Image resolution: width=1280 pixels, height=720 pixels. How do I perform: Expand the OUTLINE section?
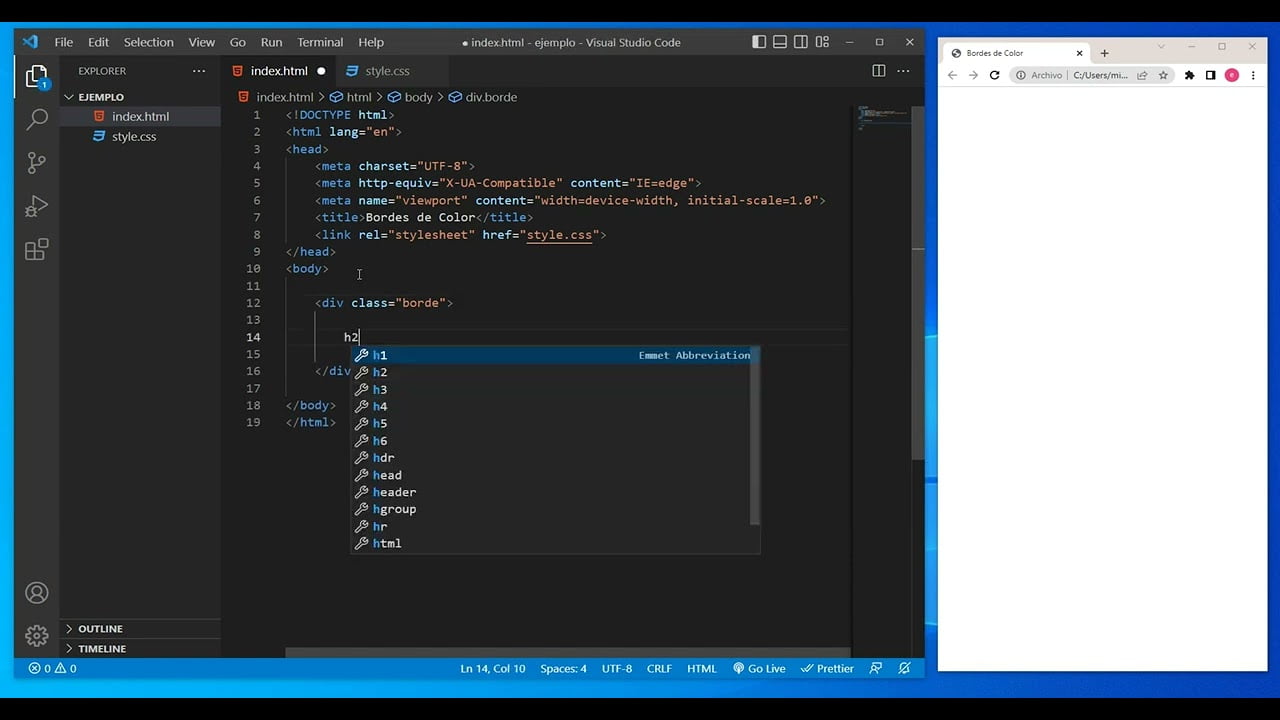pyautogui.click(x=100, y=628)
